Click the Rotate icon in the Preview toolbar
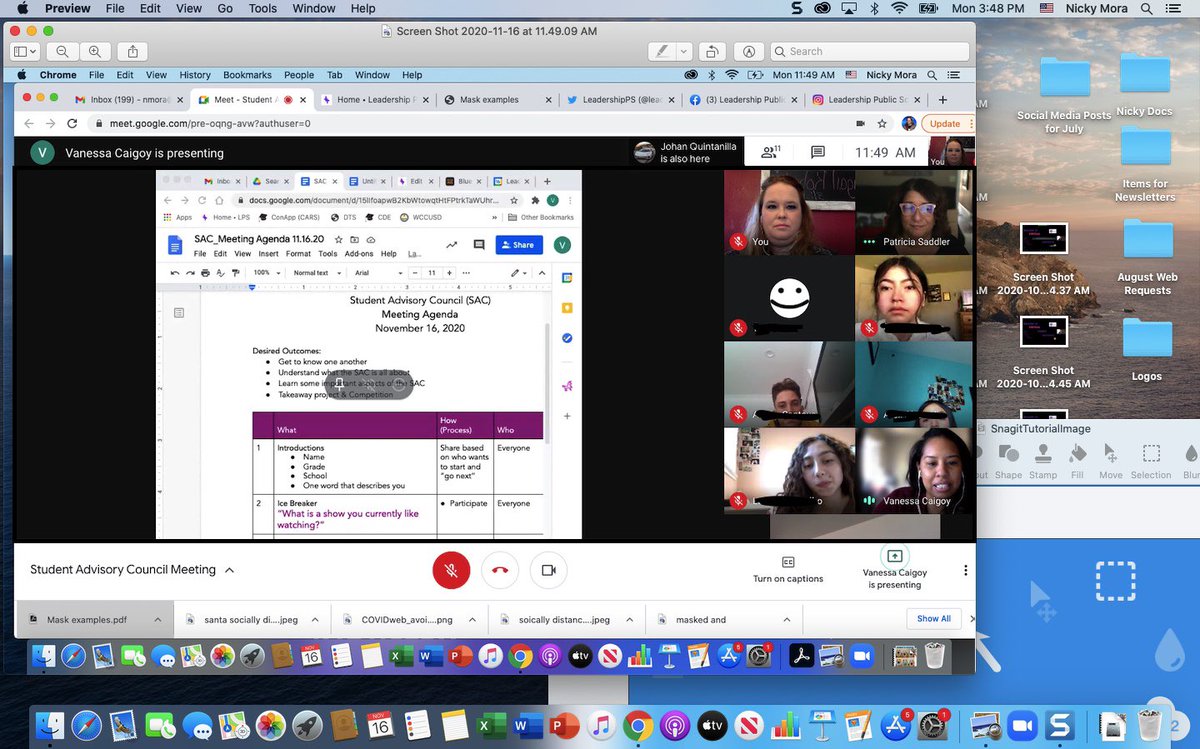Screen dimensions: 1200x749 tap(711, 51)
